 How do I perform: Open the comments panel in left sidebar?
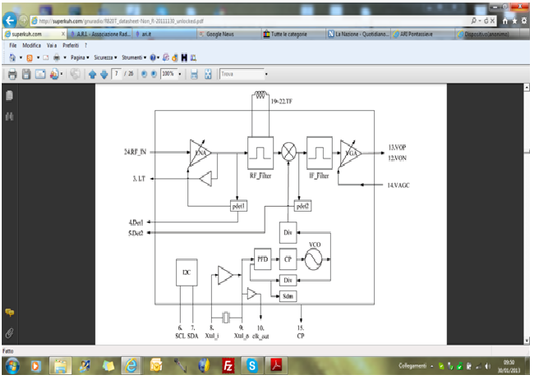(10, 312)
